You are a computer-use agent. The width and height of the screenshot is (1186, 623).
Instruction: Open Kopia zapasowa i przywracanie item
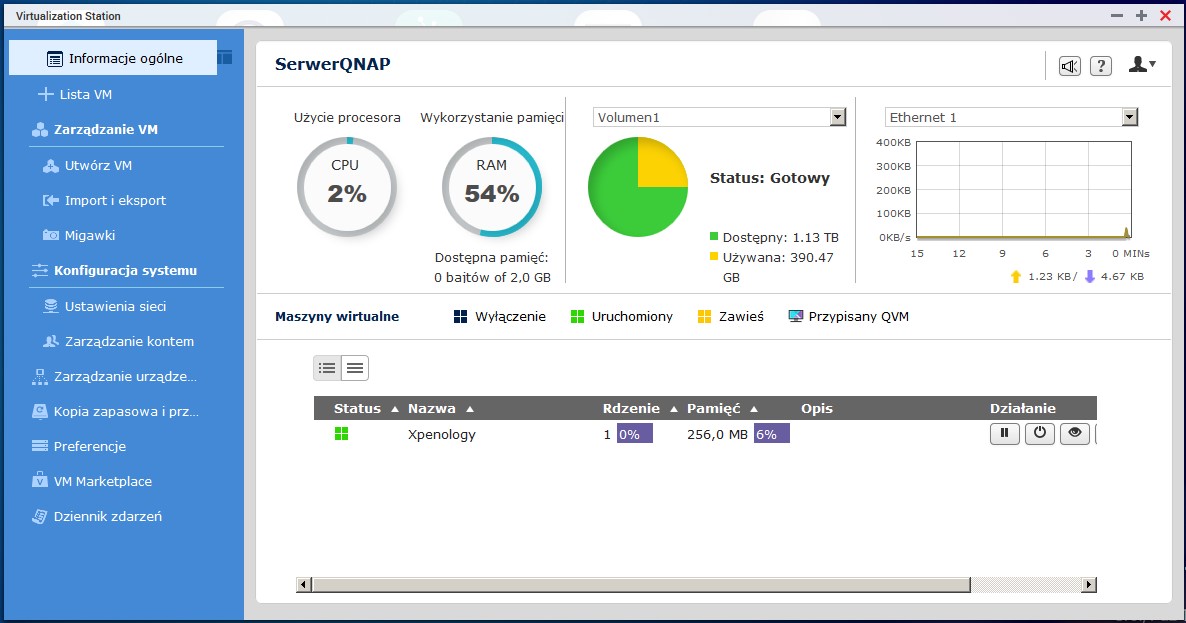coord(126,411)
